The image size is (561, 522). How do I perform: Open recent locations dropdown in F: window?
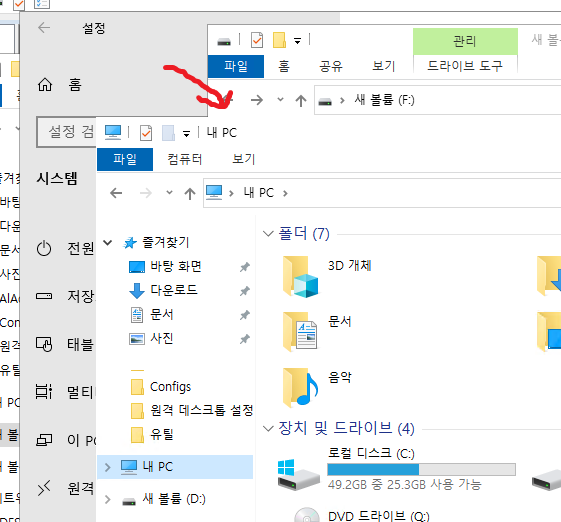click(x=280, y=99)
